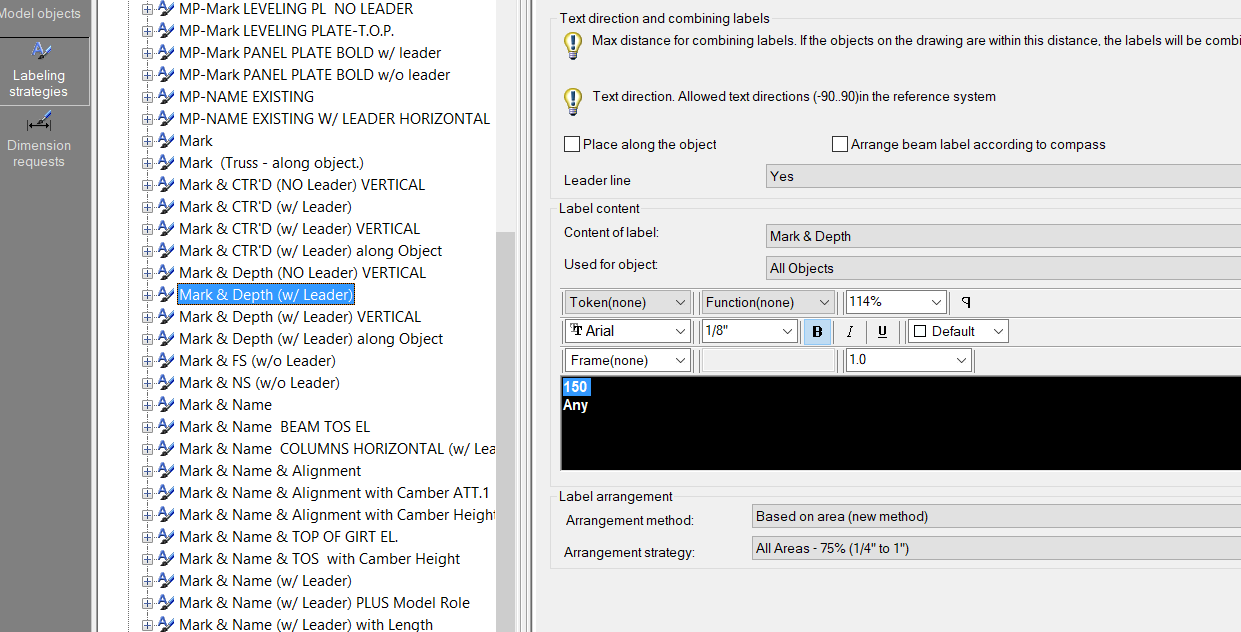Open the Arrangement method dropdown
1241x632 pixels.
coord(997,517)
